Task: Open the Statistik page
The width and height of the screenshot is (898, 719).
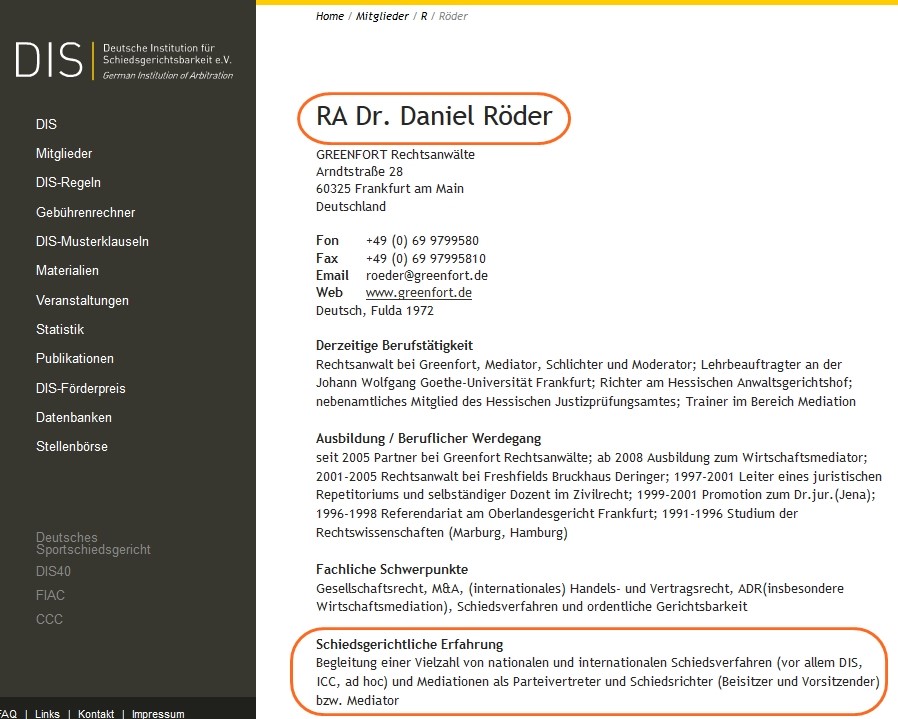Action: (x=60, y=329)
